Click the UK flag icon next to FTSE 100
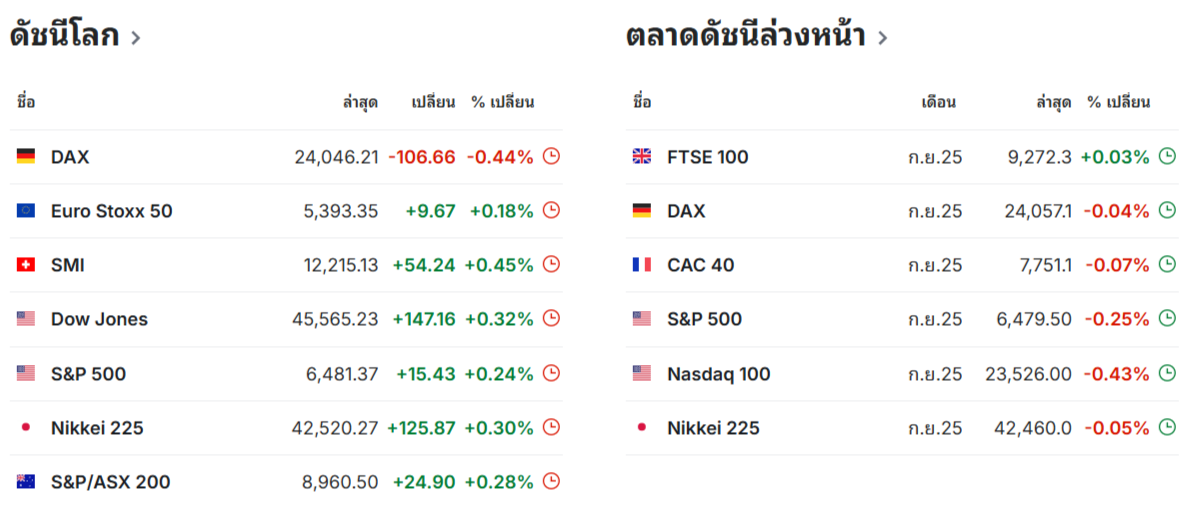The image size is (1190, 508). 641,156
